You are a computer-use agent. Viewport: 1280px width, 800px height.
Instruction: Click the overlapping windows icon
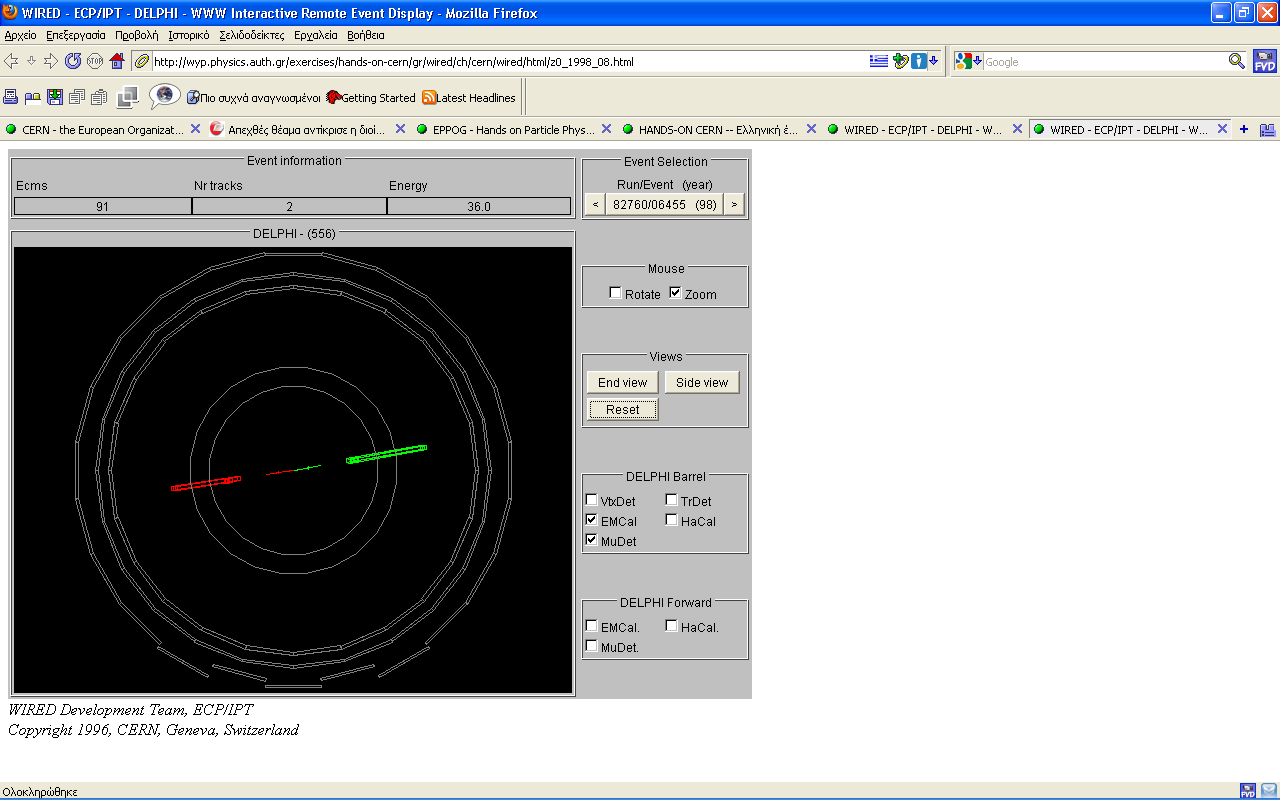[x=128, y=97]
